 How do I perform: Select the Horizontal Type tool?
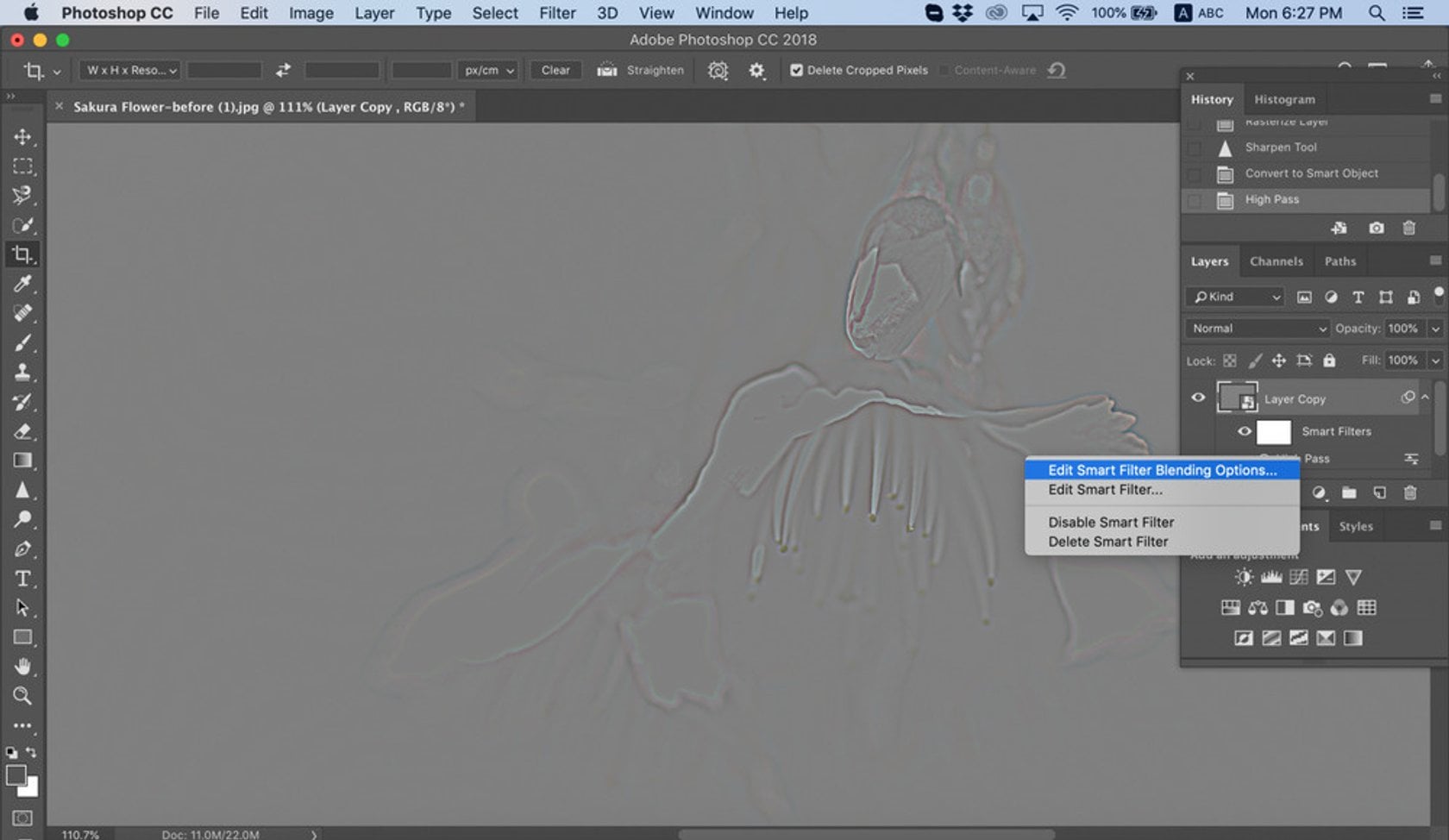(22, 578)
